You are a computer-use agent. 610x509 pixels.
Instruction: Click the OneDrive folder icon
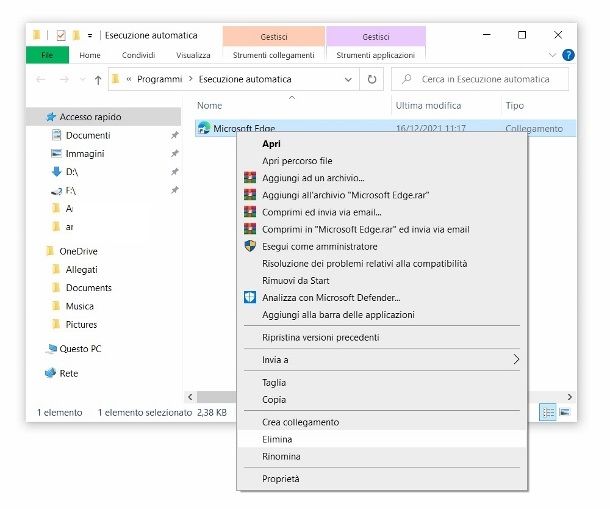coord(50,251)
